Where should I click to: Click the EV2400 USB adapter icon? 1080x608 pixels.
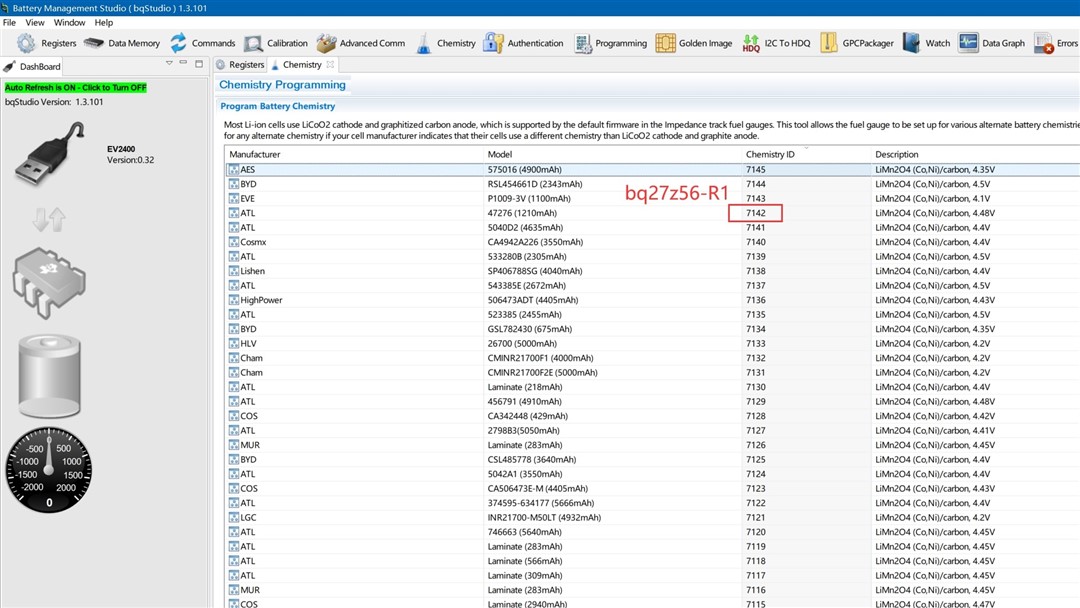(49, 153)
